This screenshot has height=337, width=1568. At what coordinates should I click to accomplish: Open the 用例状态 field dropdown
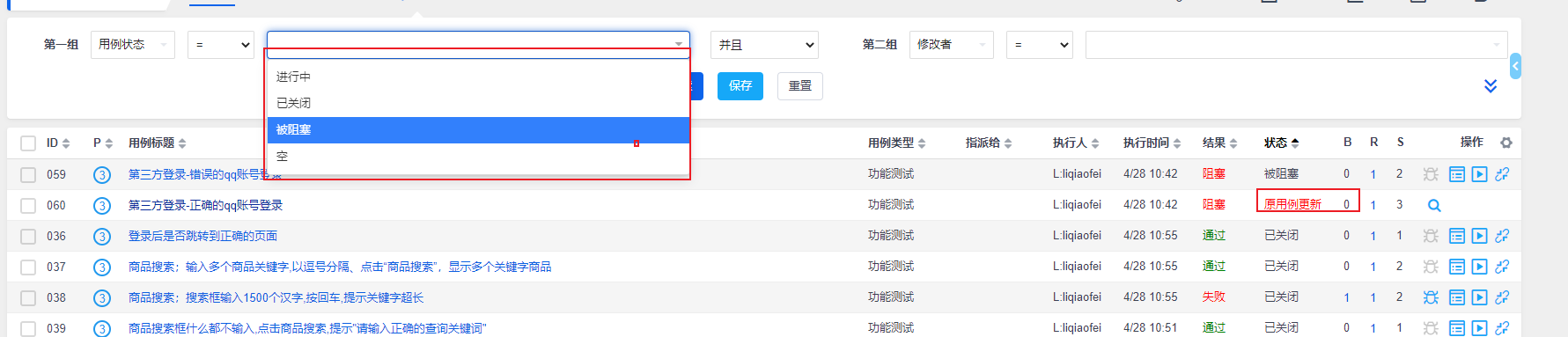coord(133,45)
